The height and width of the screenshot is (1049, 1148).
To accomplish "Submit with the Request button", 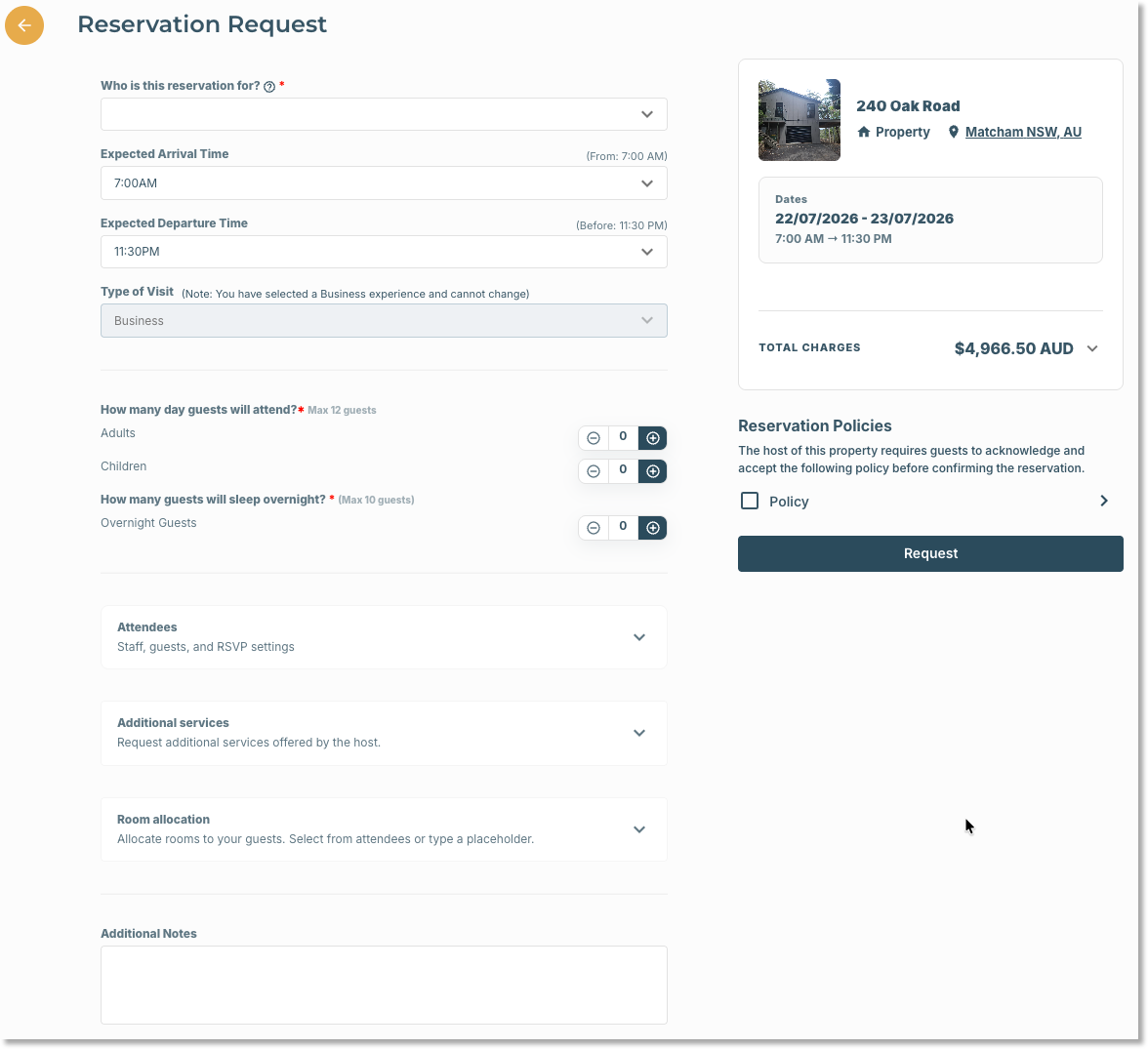I will tap(930, 553).
